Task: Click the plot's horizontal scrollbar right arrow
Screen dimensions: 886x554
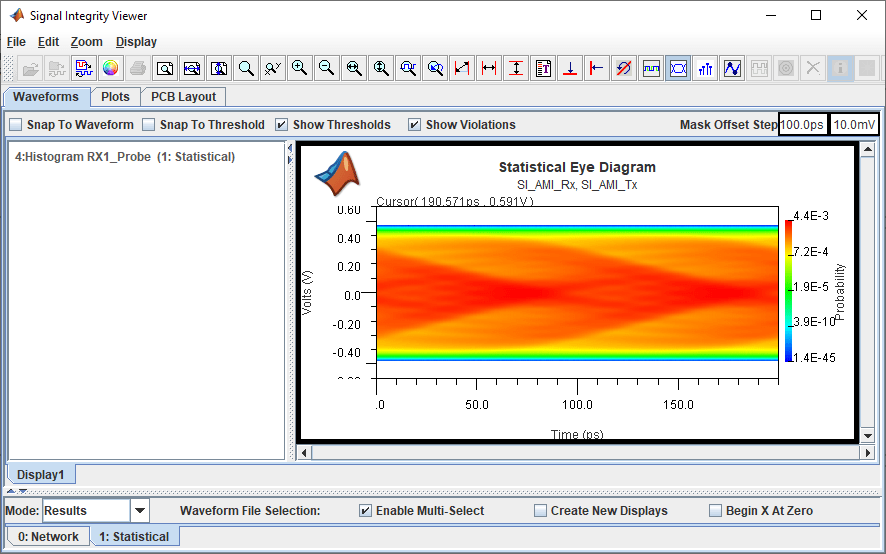Action: [x=867, y=452]
